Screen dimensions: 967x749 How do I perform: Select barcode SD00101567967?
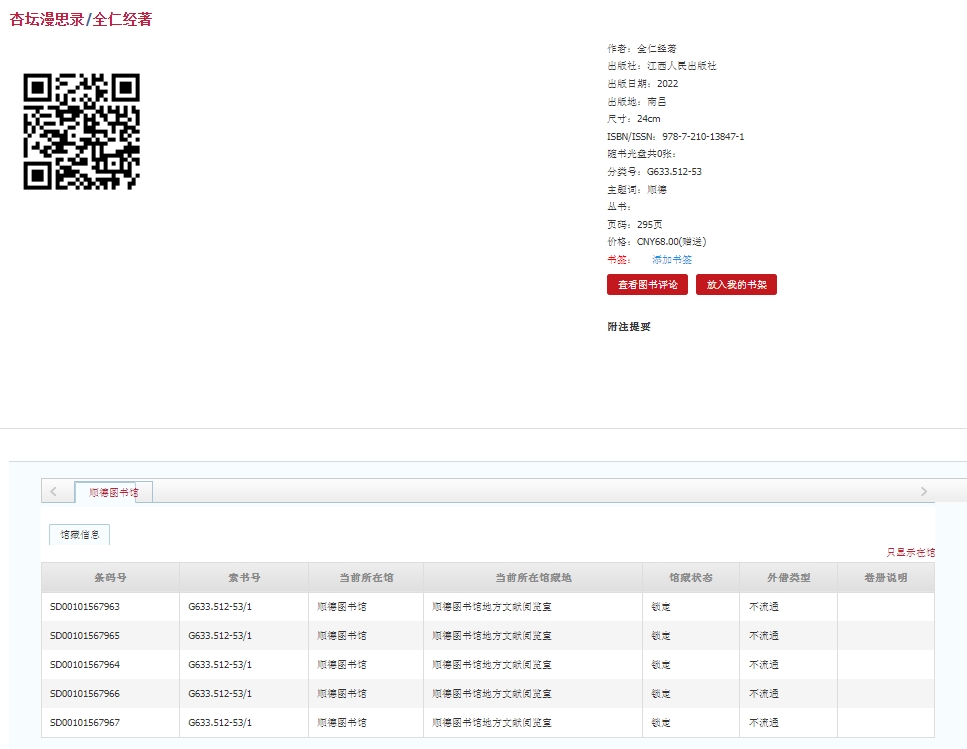(85, 722)
